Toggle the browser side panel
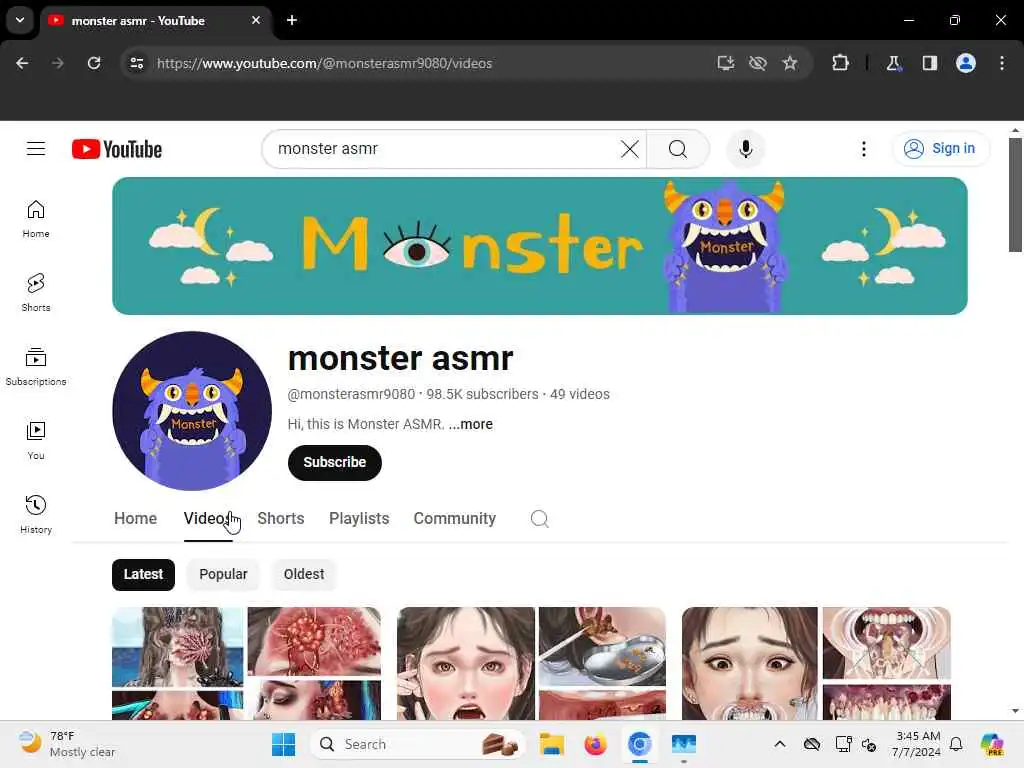The height and width of the screenshot is (768, 1024). pos(930,63)
